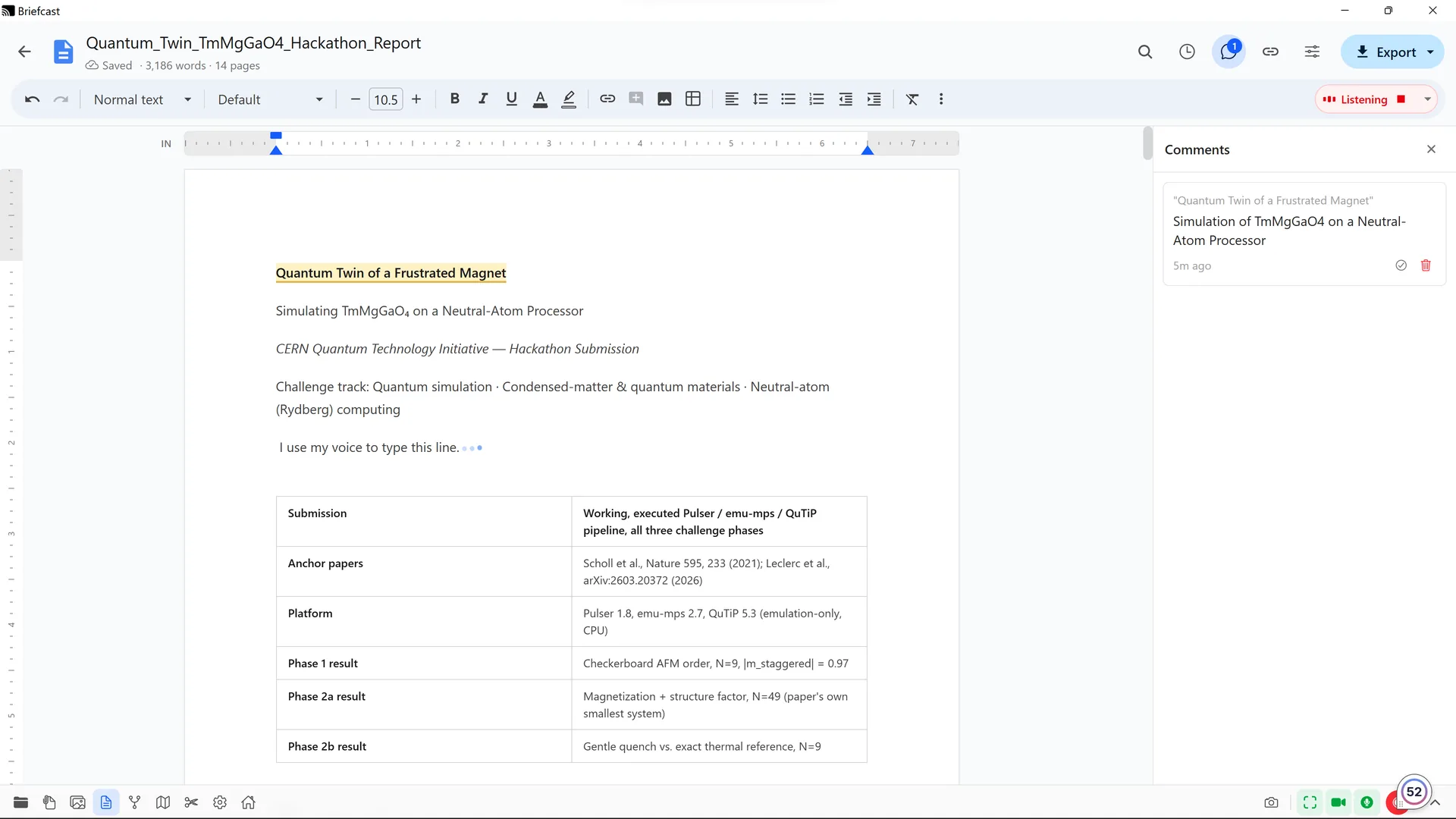1456x819 pixels.
Task: Choose the highlight color
Action: click(569, 99)
